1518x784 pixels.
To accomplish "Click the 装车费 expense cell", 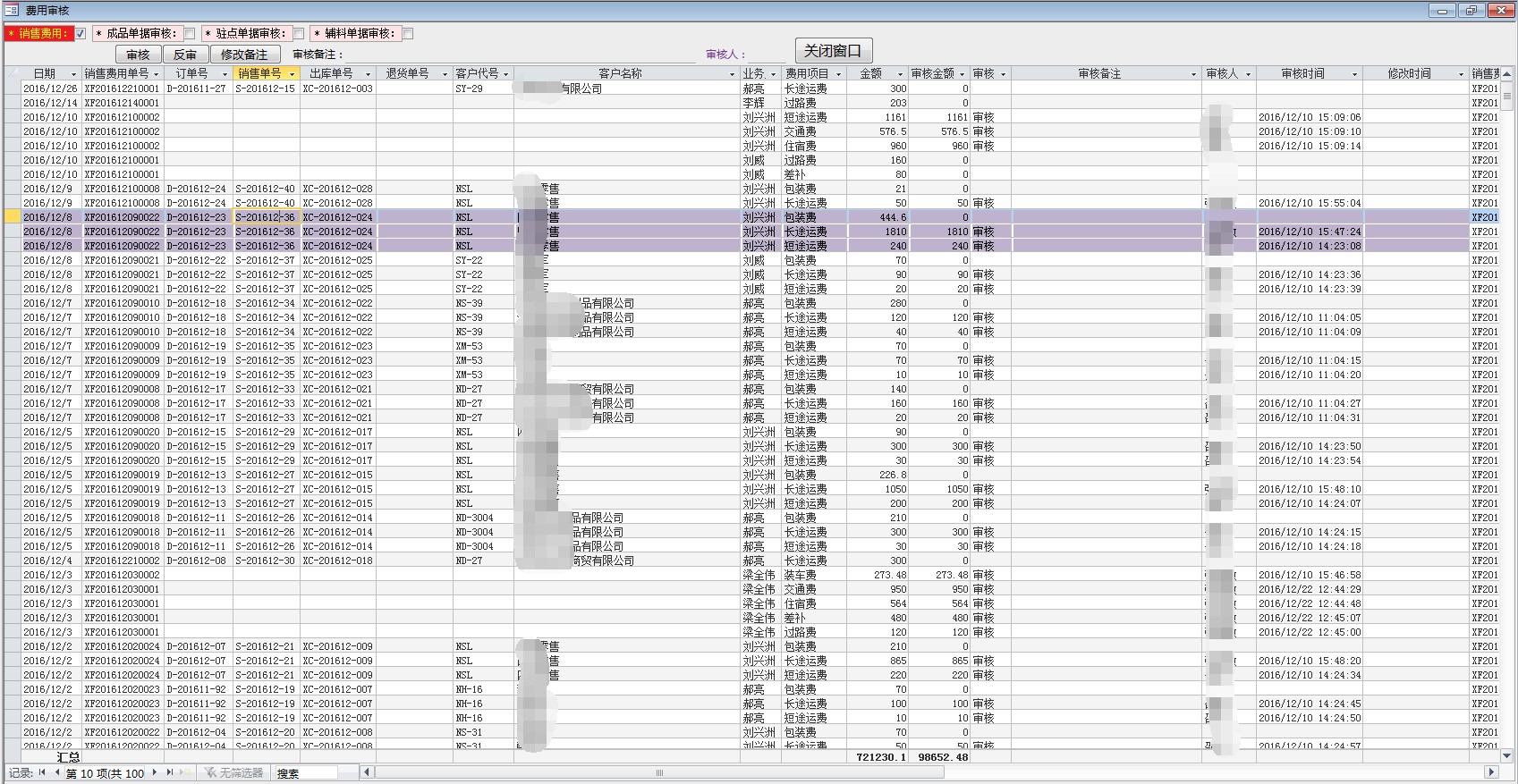I will [x=813, y=575].
